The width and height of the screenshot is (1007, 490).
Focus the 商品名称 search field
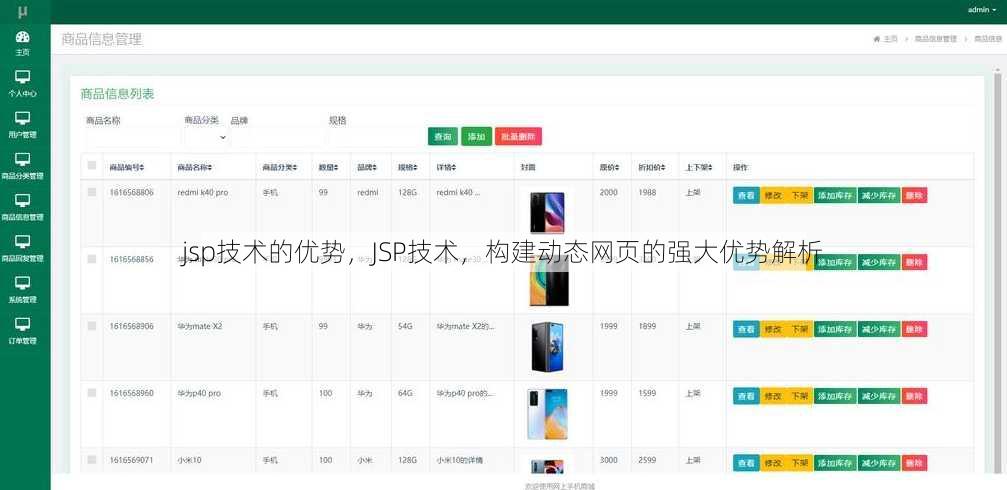(133, 137)
